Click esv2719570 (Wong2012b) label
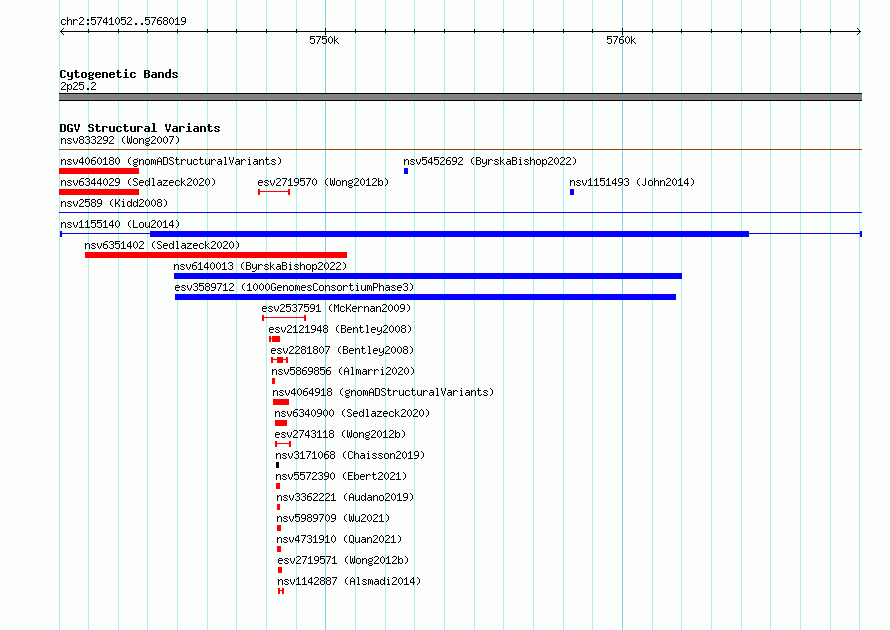Viewport: 890px width, 630px height. click(323, 182)
